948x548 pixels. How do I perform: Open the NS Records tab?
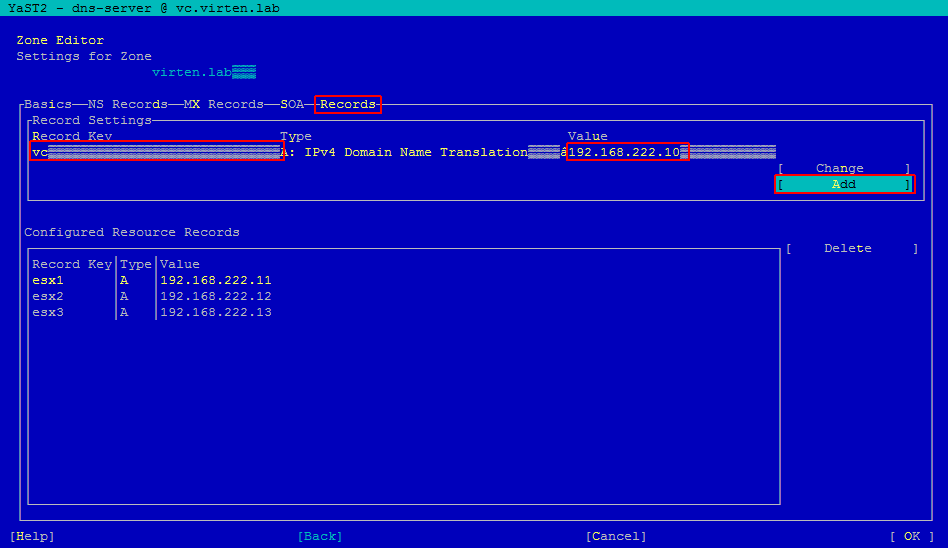(x=128, y=104)
